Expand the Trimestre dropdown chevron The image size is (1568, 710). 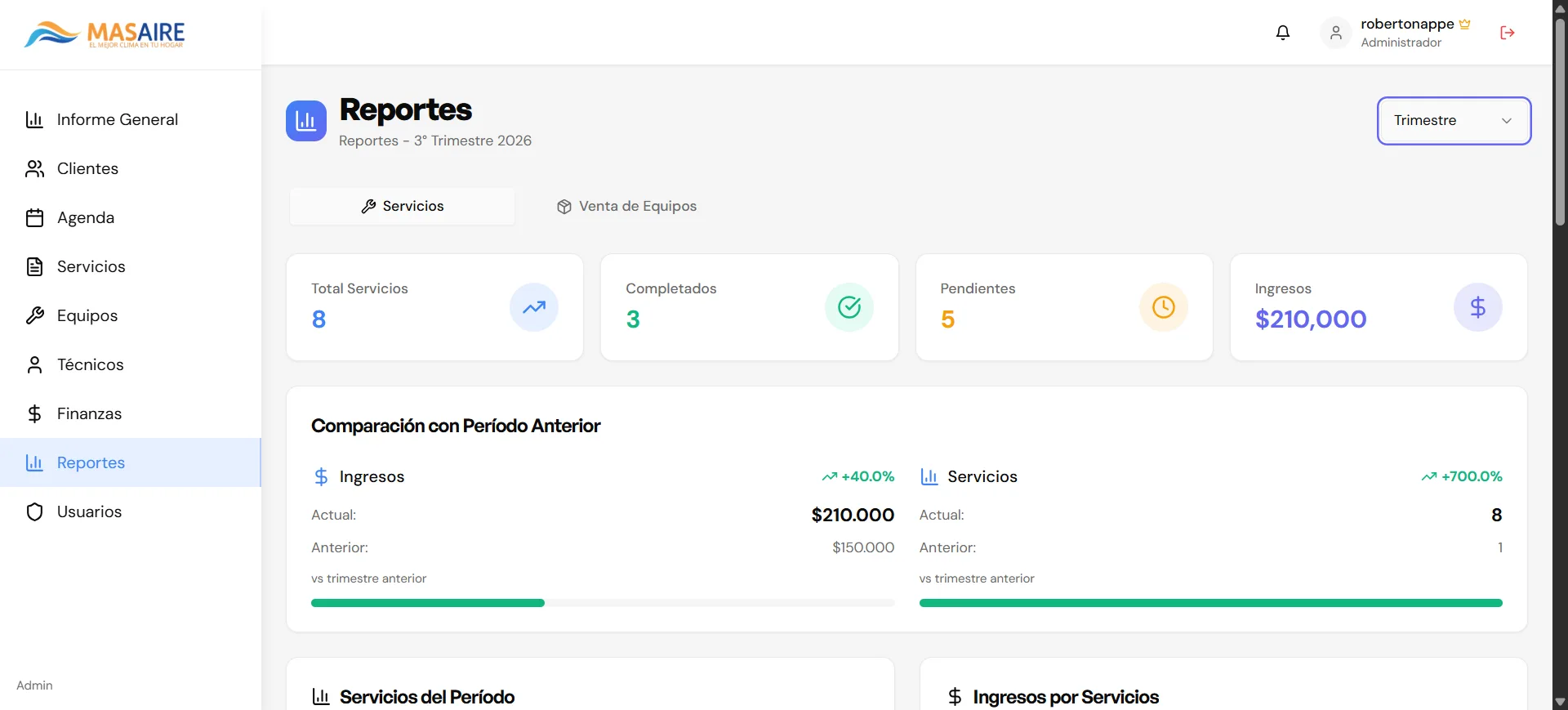tap(1507, 121)
